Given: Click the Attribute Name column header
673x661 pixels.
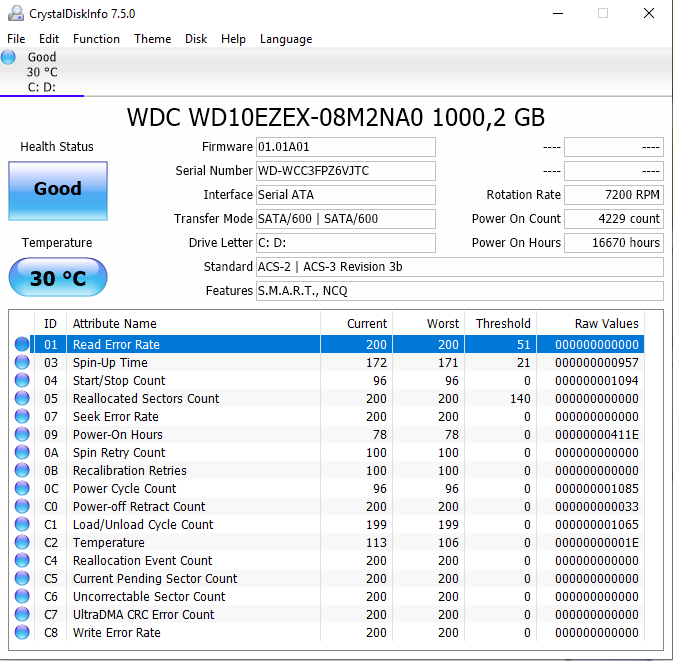Looking at the screenshot, I should coord(193,323).
